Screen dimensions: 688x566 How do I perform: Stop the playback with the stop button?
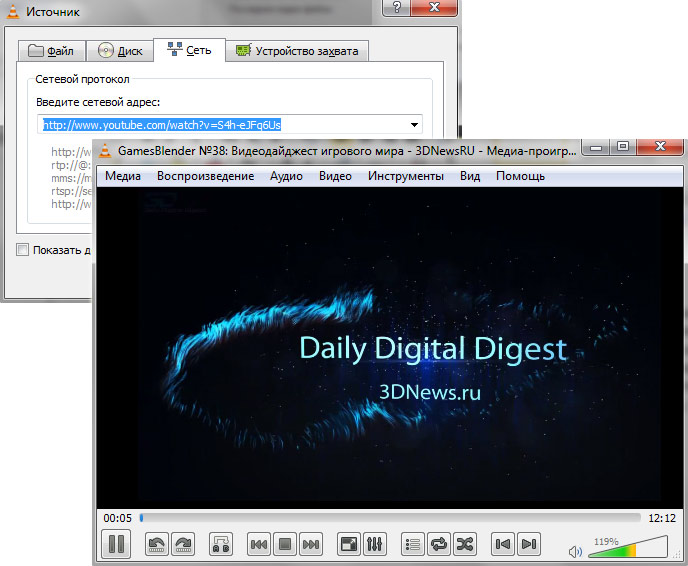click(x=285, y=544)
